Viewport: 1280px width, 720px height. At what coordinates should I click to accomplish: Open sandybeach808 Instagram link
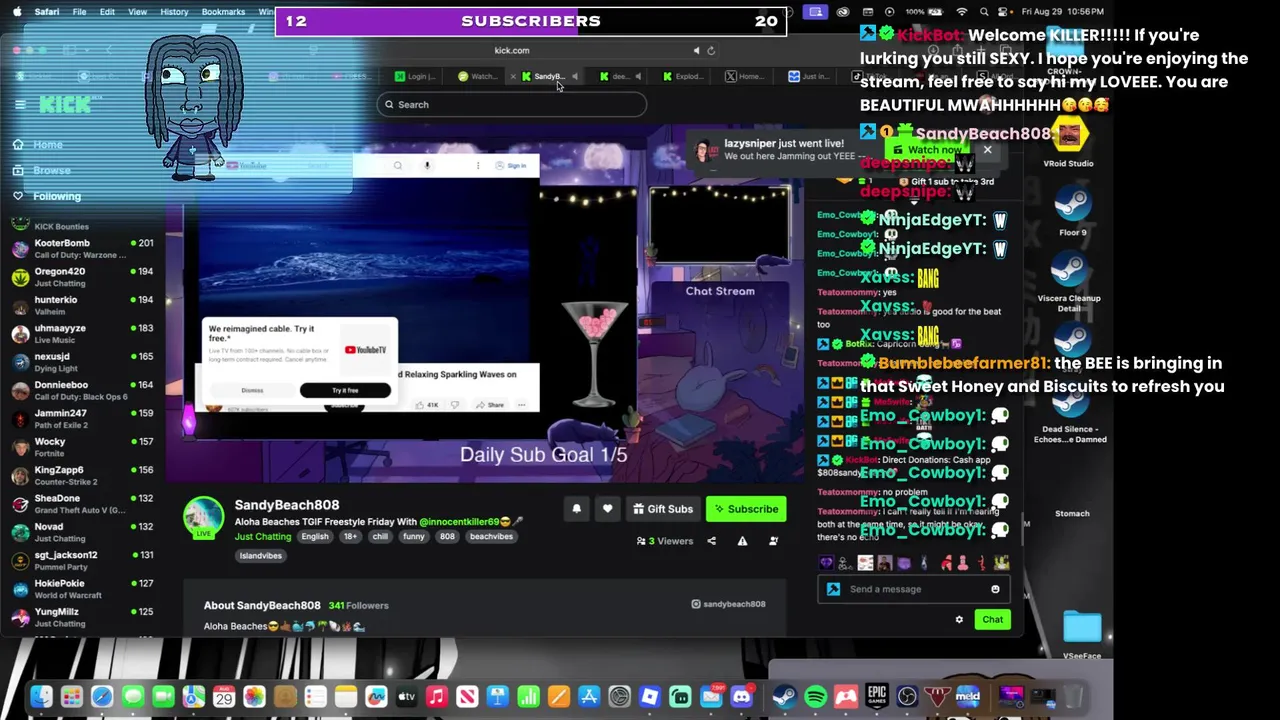[x=729, y=604]
